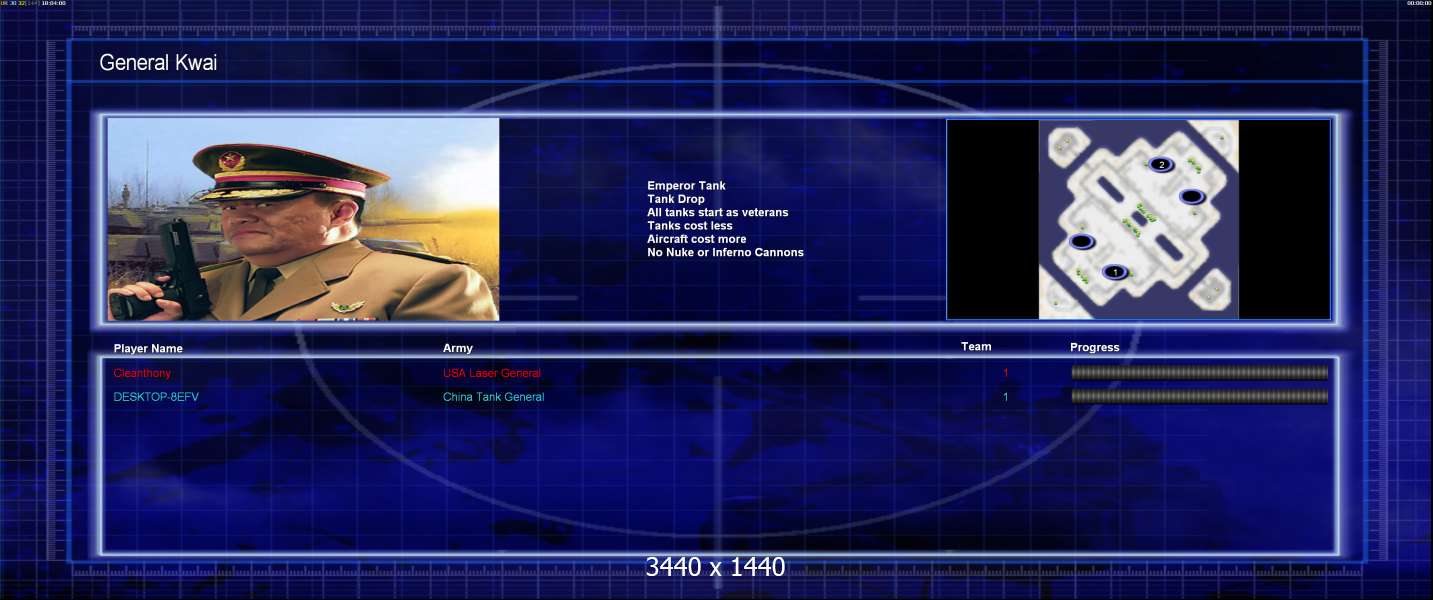Click 'All tanks start as veterans' text
The image size is (1433, 600).
pyautogui.click(x=718, y=212)
